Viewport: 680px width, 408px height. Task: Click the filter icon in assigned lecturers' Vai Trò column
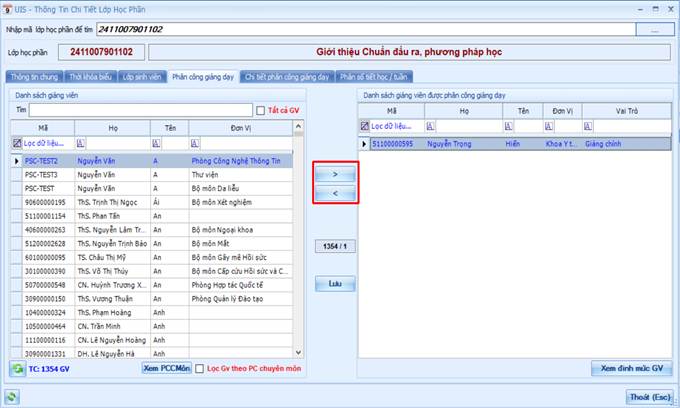coord(588,126)
